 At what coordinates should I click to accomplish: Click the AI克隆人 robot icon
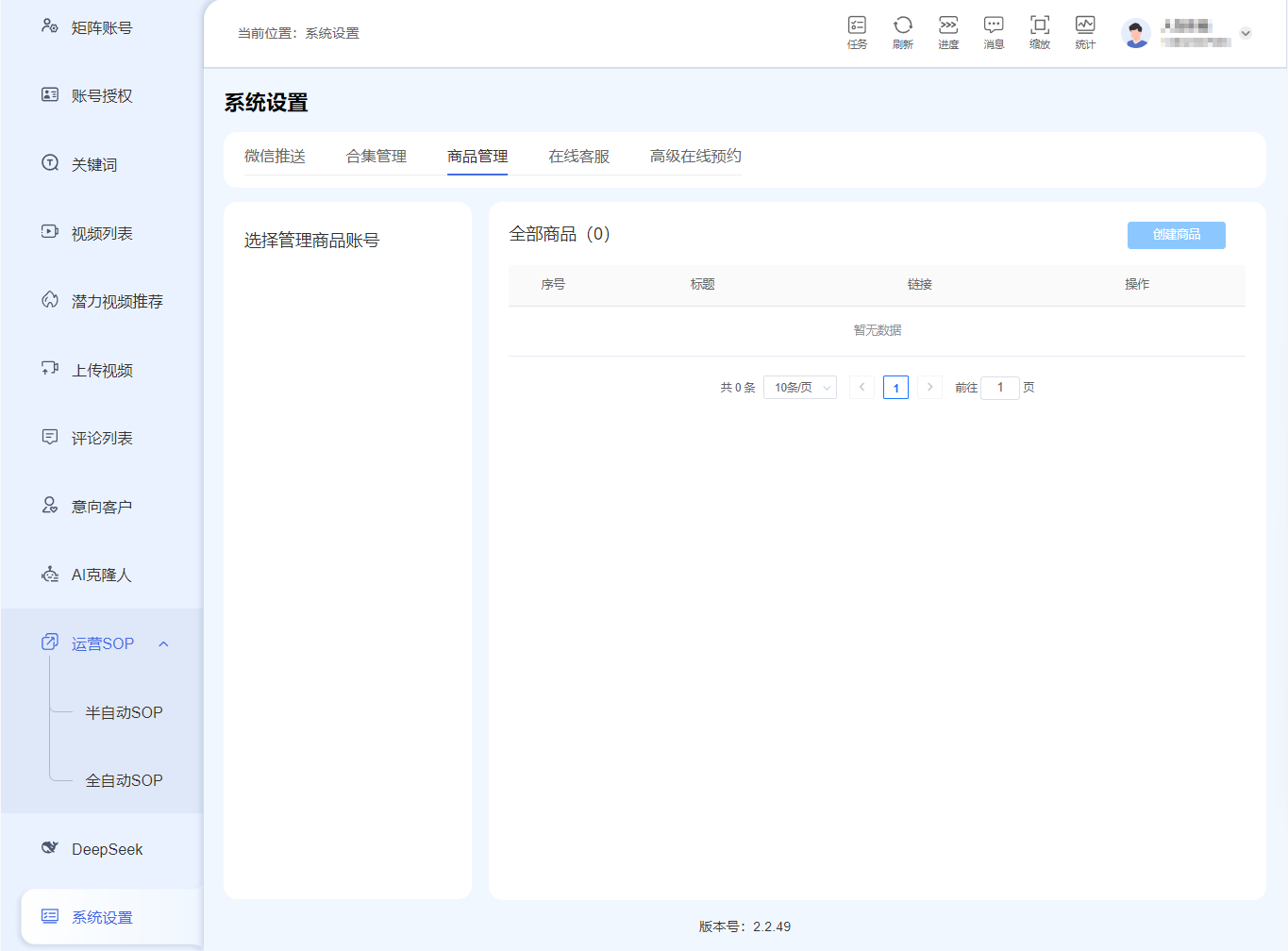tap(50, 574)
